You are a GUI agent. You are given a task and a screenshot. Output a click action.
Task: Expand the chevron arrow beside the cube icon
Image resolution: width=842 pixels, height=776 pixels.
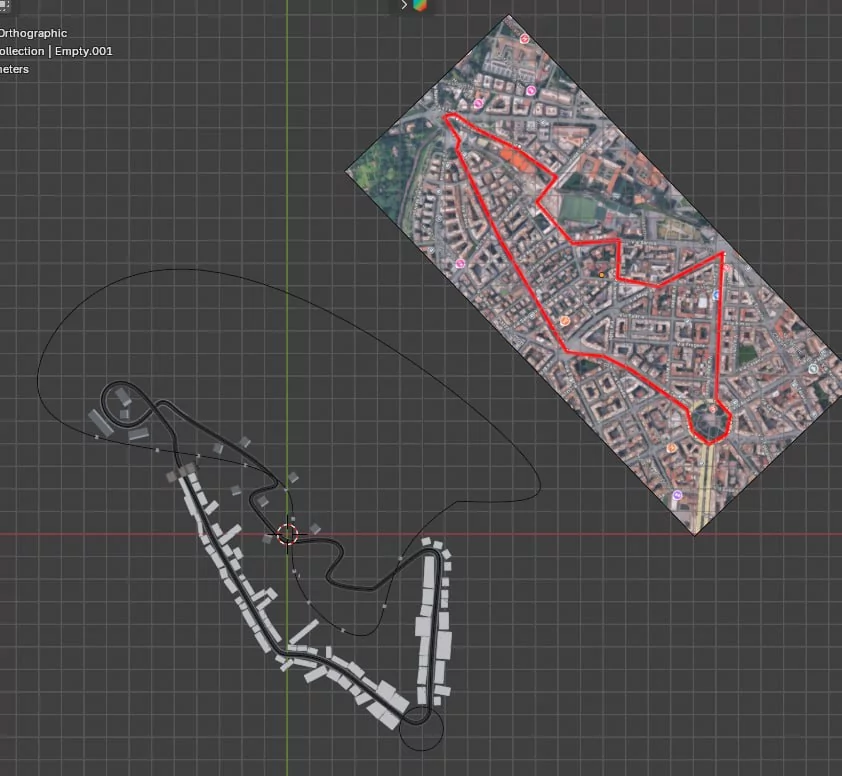(x=404, y=5)
